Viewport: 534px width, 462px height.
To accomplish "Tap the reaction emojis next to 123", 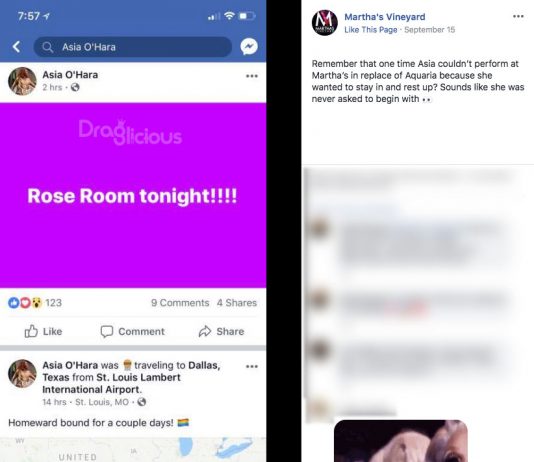I will click(x=25, y=303).
